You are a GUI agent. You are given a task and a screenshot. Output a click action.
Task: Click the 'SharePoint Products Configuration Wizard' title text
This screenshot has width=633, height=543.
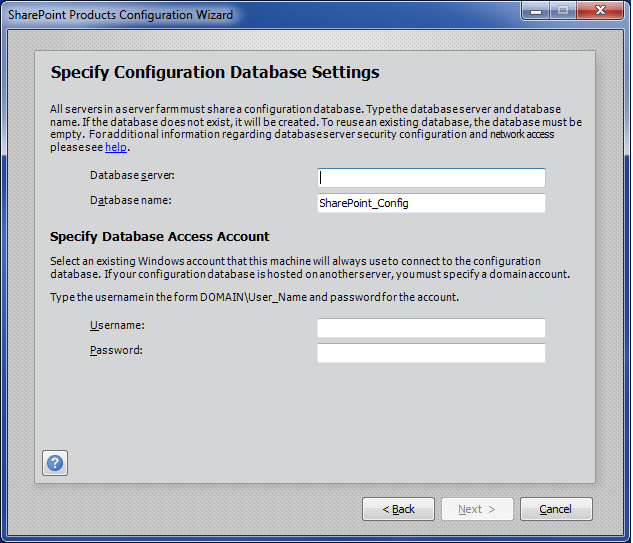coord(121,15)
